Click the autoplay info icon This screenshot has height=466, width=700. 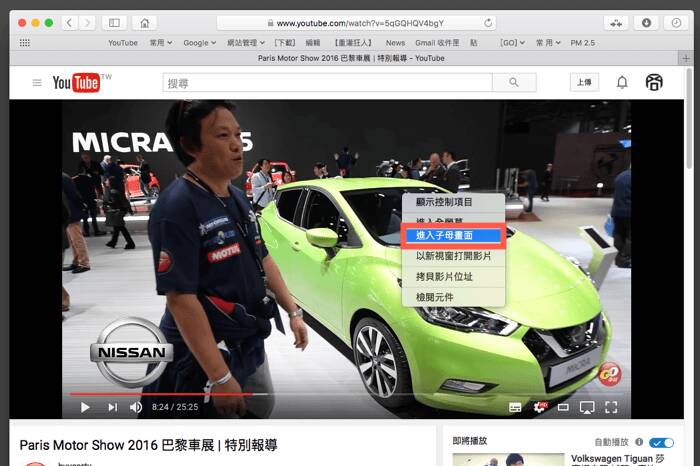(639, 442)
